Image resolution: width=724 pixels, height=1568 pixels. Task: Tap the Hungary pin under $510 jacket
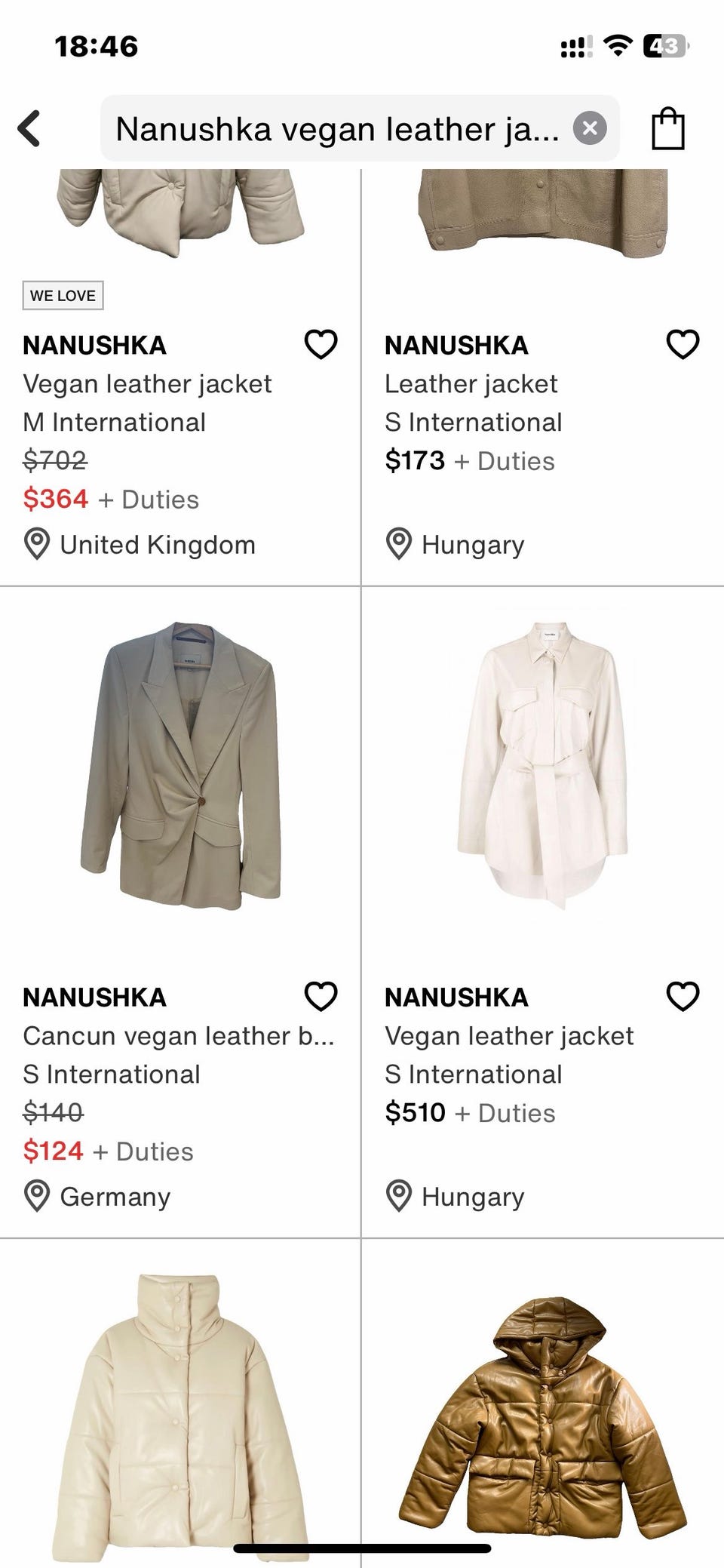coord(399,1197)
